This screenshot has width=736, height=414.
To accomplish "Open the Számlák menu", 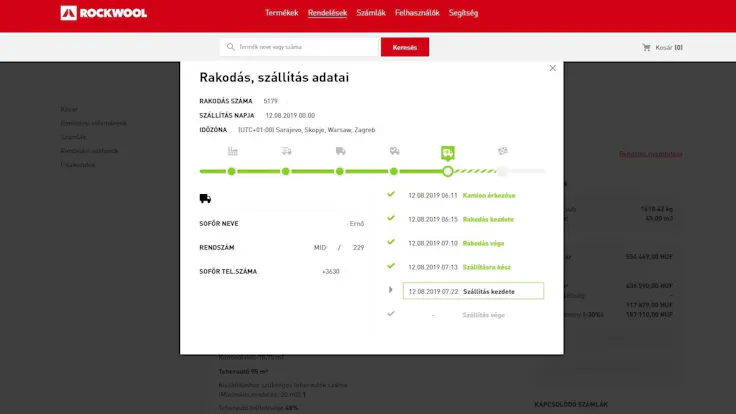I will point(371,13).
